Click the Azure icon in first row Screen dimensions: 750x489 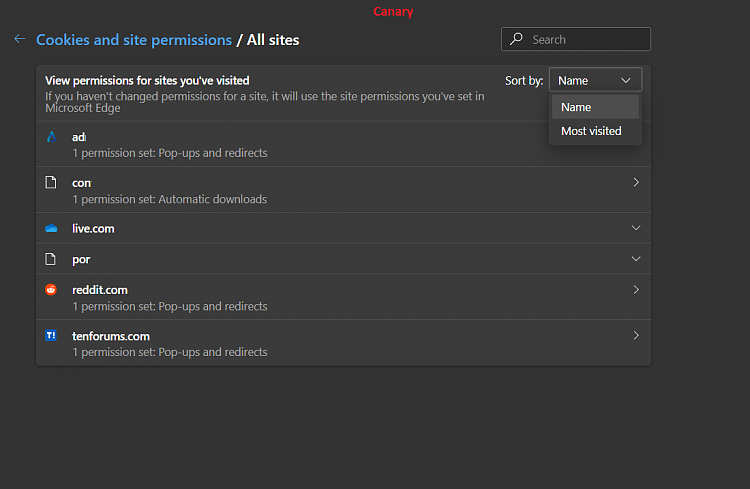point(51,137)
